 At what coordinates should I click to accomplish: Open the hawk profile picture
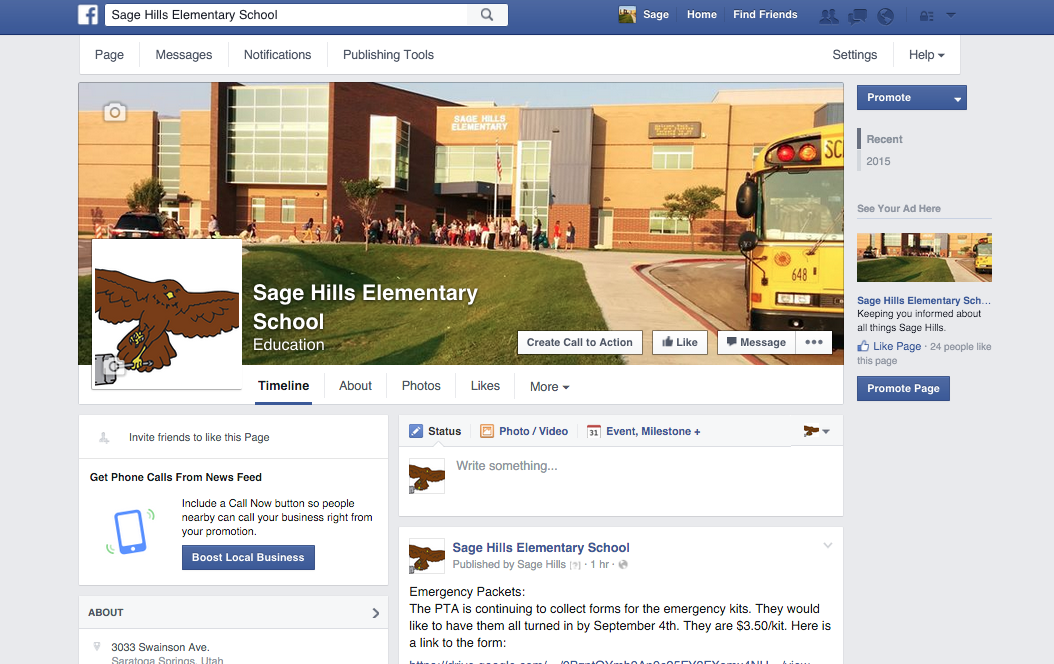[167, 314]
